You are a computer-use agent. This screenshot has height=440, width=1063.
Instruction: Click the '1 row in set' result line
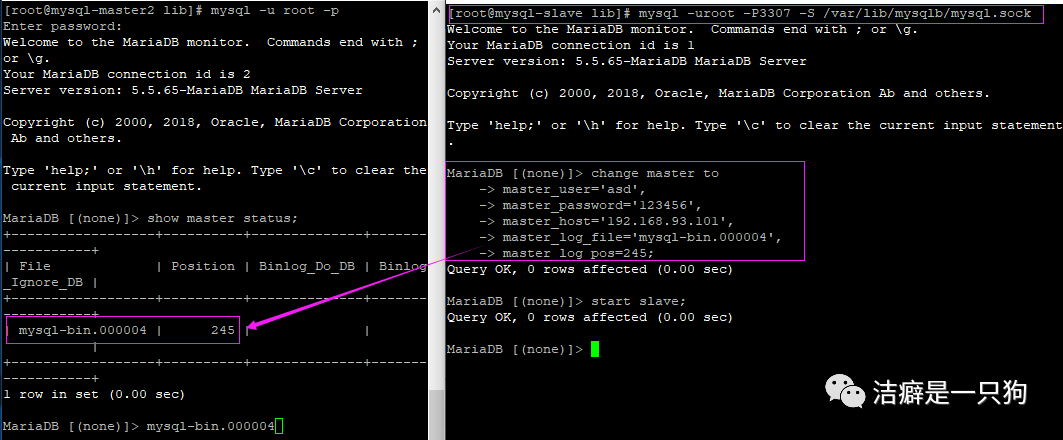pos(94,394)
